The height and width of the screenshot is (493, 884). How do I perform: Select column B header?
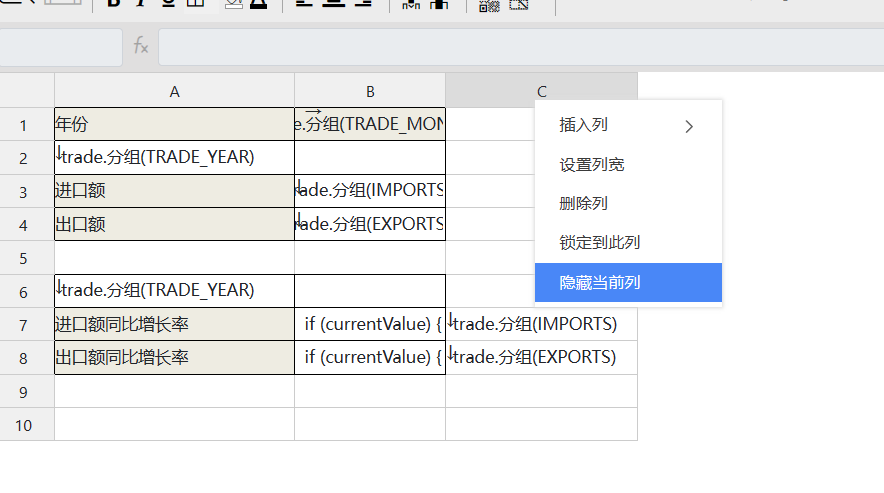[370, 91]
